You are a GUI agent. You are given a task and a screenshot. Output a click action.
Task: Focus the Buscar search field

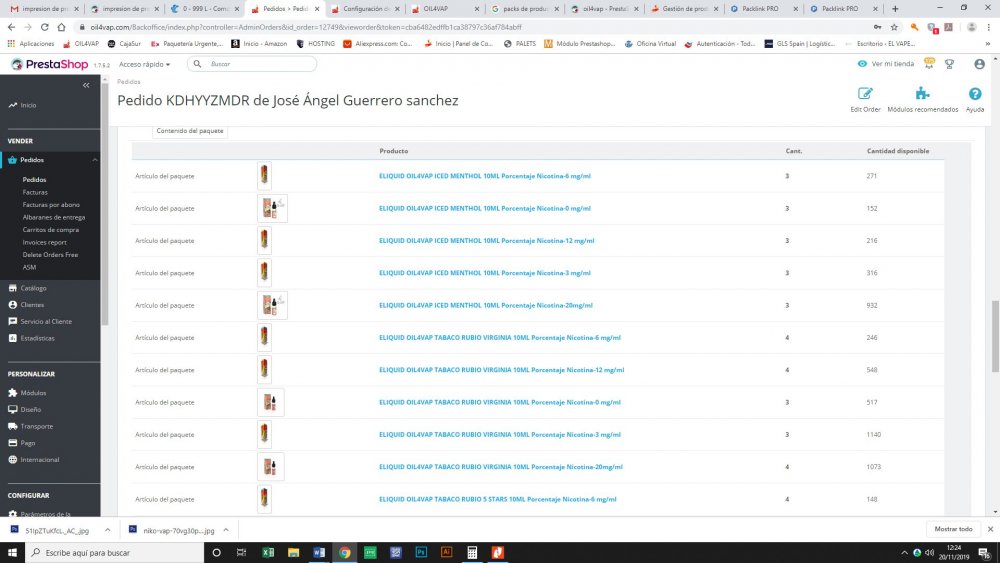(x=252, y=64)
